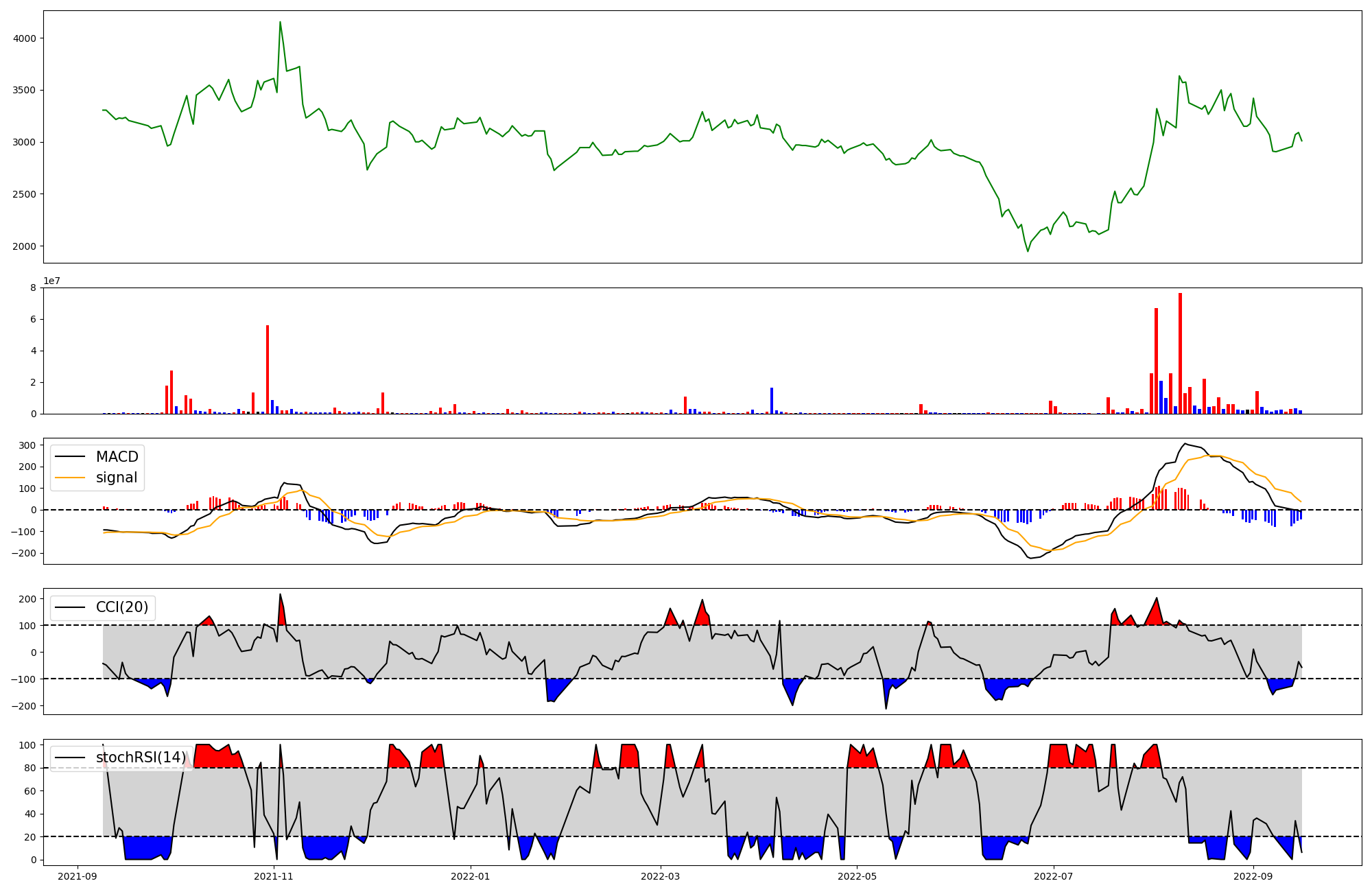The image size is (1372, 892).
Task: Click the 2000 price axis label
Action: 25,246
